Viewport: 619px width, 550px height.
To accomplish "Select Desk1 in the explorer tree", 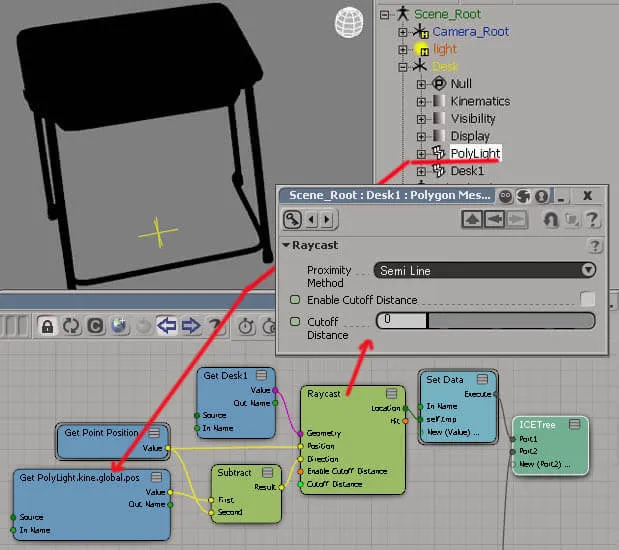I will (467, 171).
